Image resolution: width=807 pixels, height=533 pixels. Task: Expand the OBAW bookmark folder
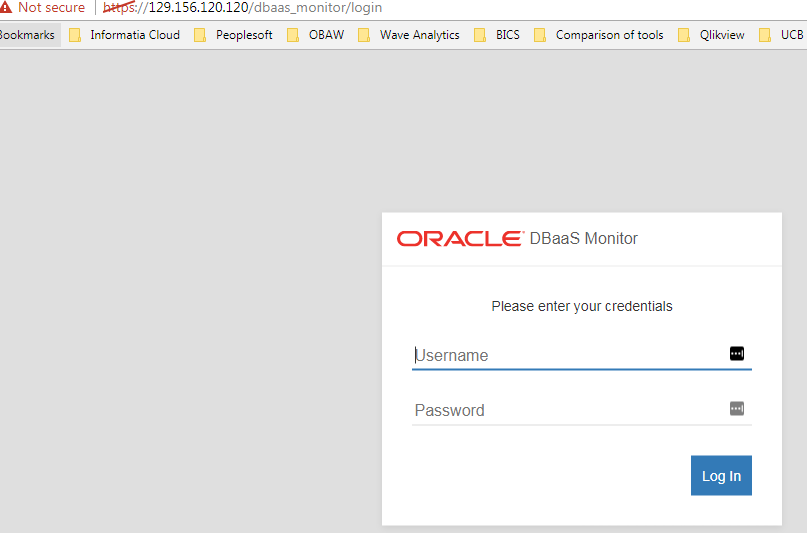tap(314, 35)
